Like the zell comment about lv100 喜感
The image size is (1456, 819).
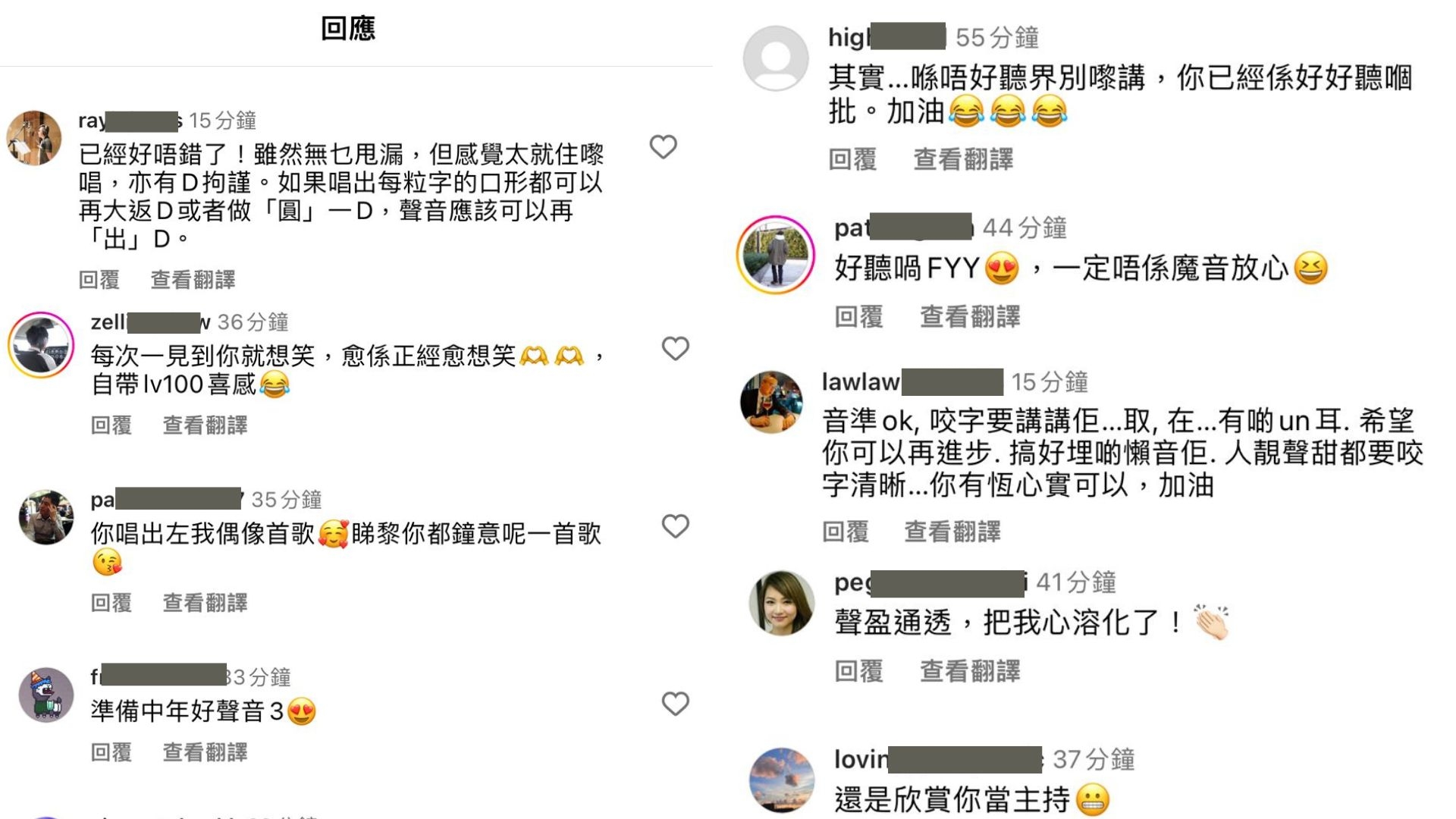click(x=675, y=349)
